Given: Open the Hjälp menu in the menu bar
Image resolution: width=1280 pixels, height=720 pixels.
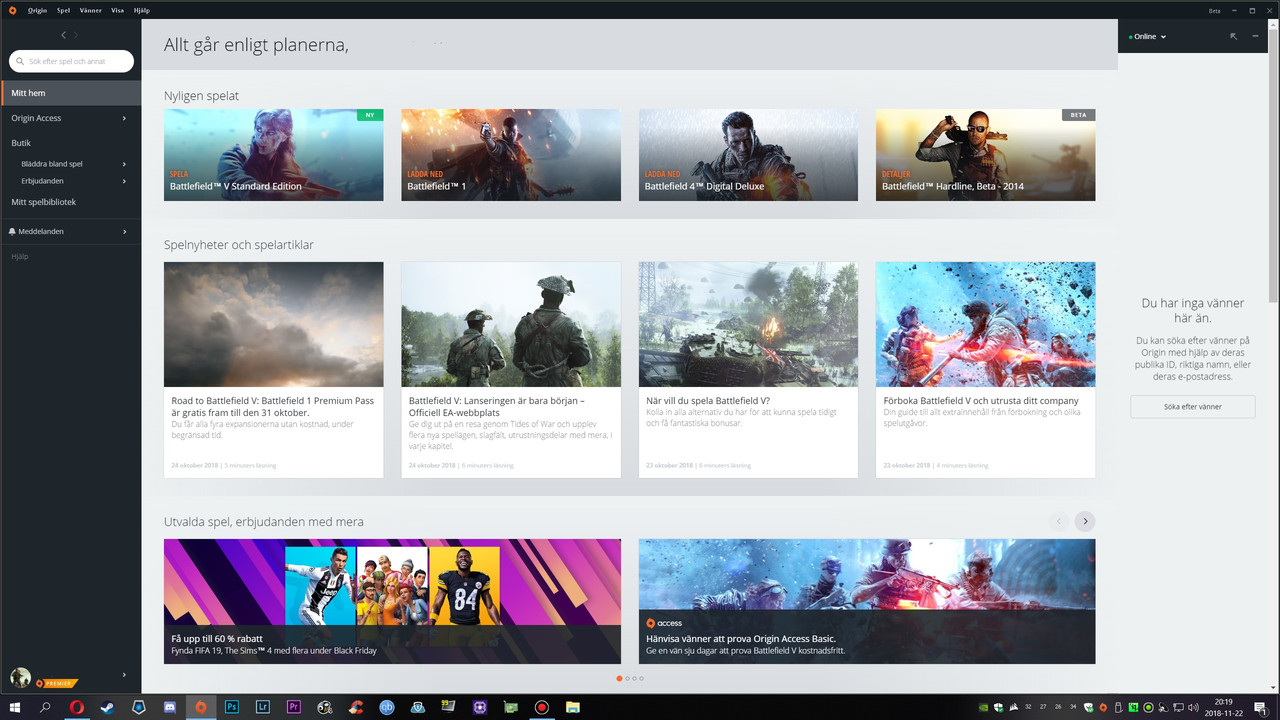Looking at the screenshot, I should click(x=141, y=10).
